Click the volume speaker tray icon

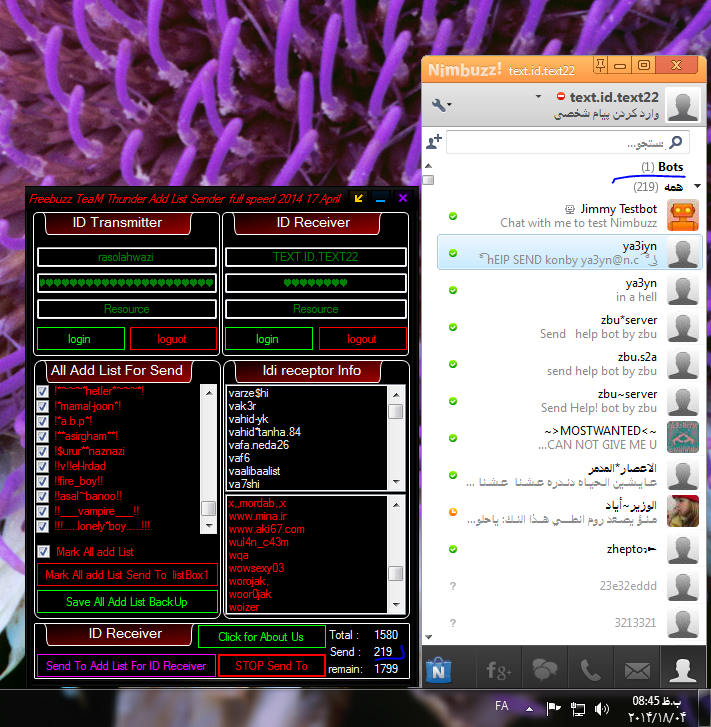coord(602,708)
